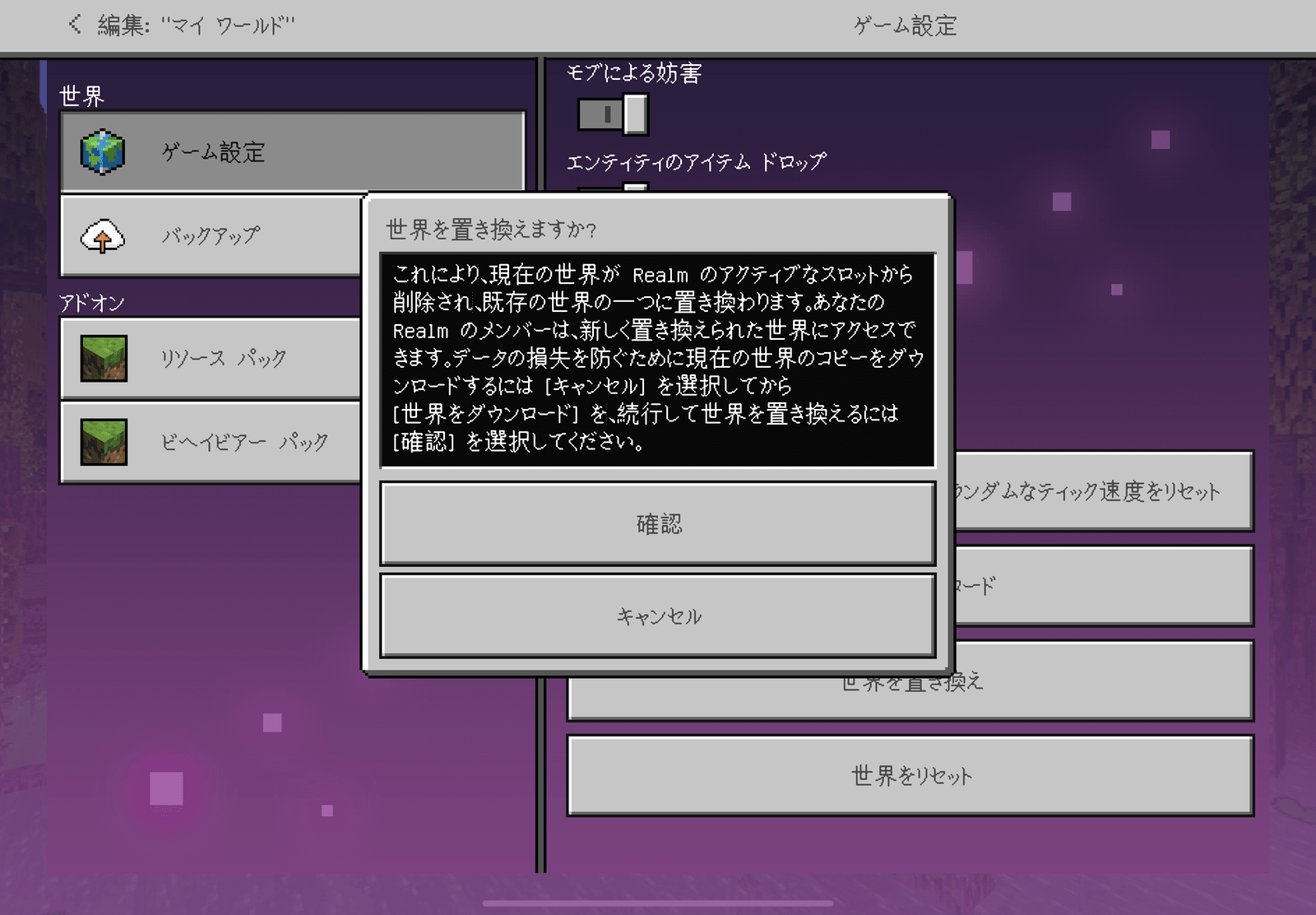Select ビヘイビアー パック in sidebar

click(x=211, y=443)
